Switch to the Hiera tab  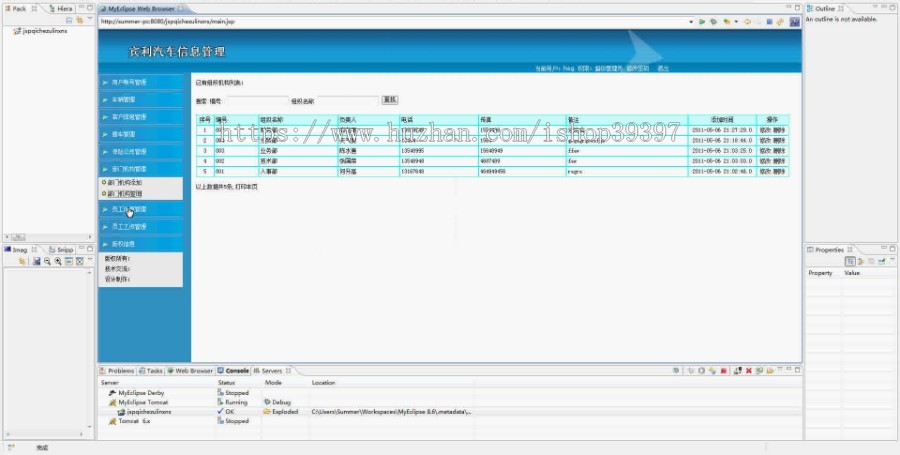point(61,9)
